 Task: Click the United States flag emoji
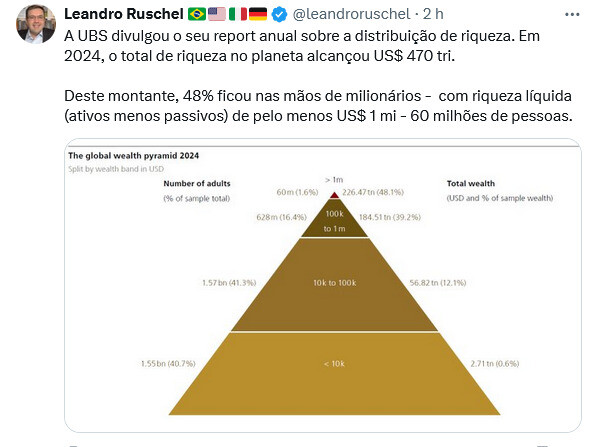[x=217, y=14]
